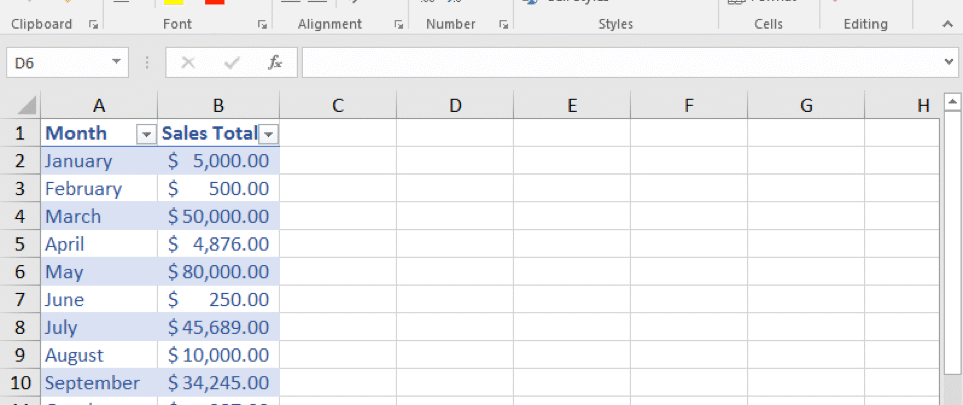The width and height of the screenshot is (963, 405).
Task: Open the Month column filter dropdown
Action: click(146, 134)
